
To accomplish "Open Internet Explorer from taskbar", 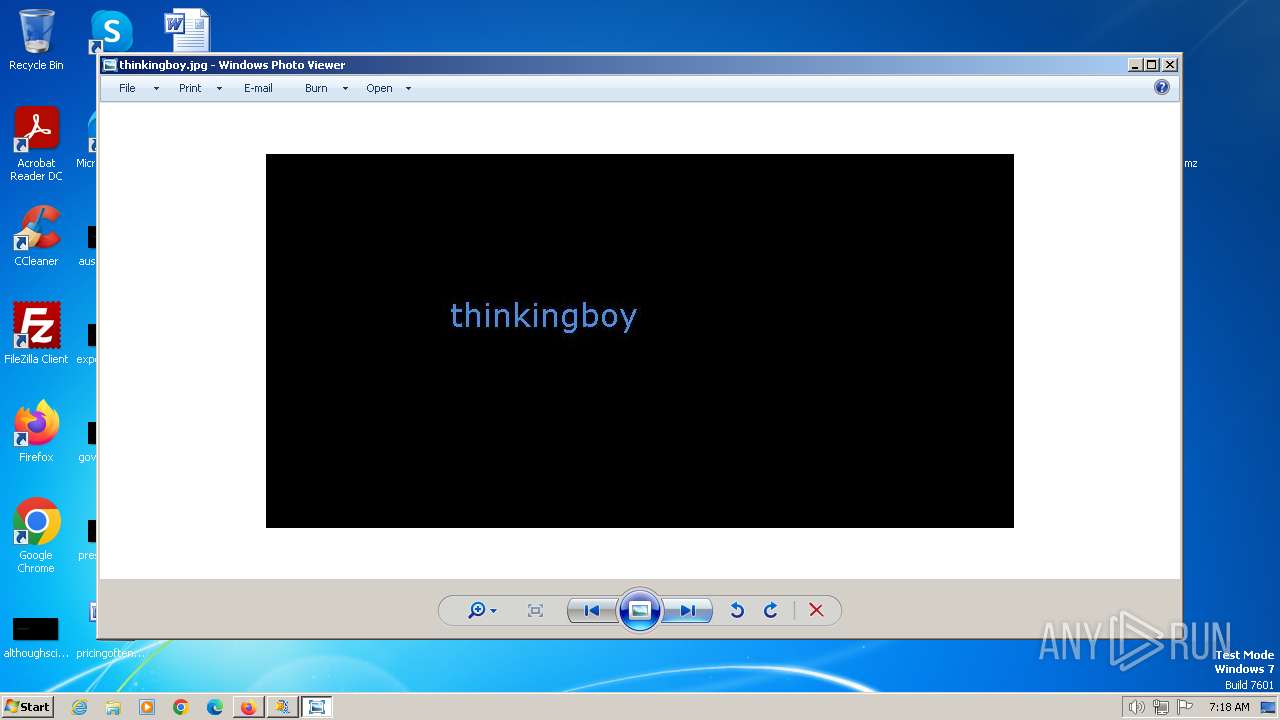I will (x=79, y=707).
